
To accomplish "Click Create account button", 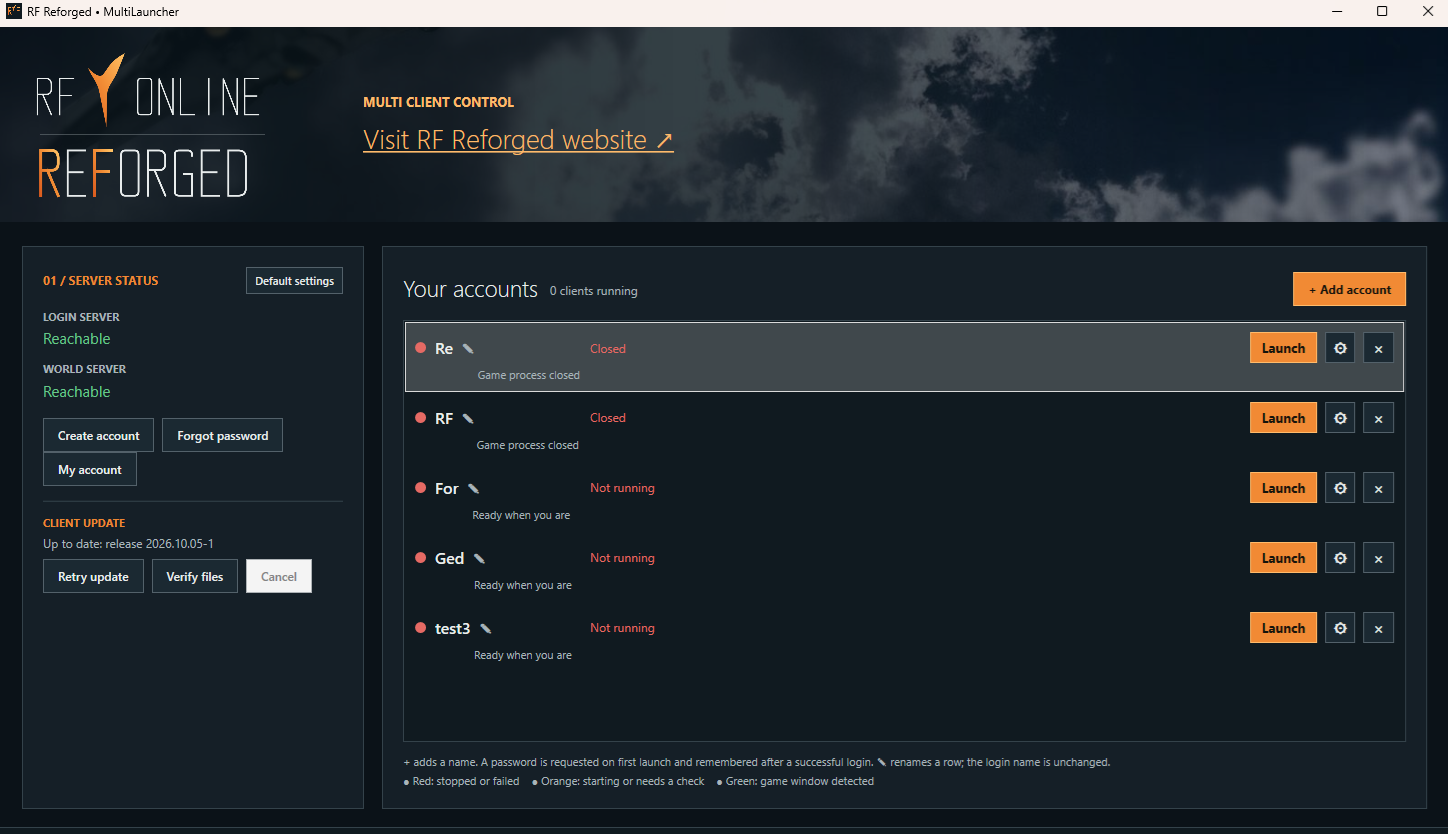I will tap(98, 435).
